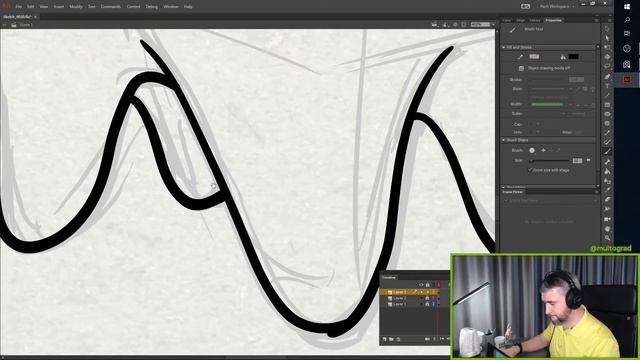Screen dimensions: 640x360
Task: Select the 3D Rotation tool
Action: pyautogui.click(x=607, y=57)
